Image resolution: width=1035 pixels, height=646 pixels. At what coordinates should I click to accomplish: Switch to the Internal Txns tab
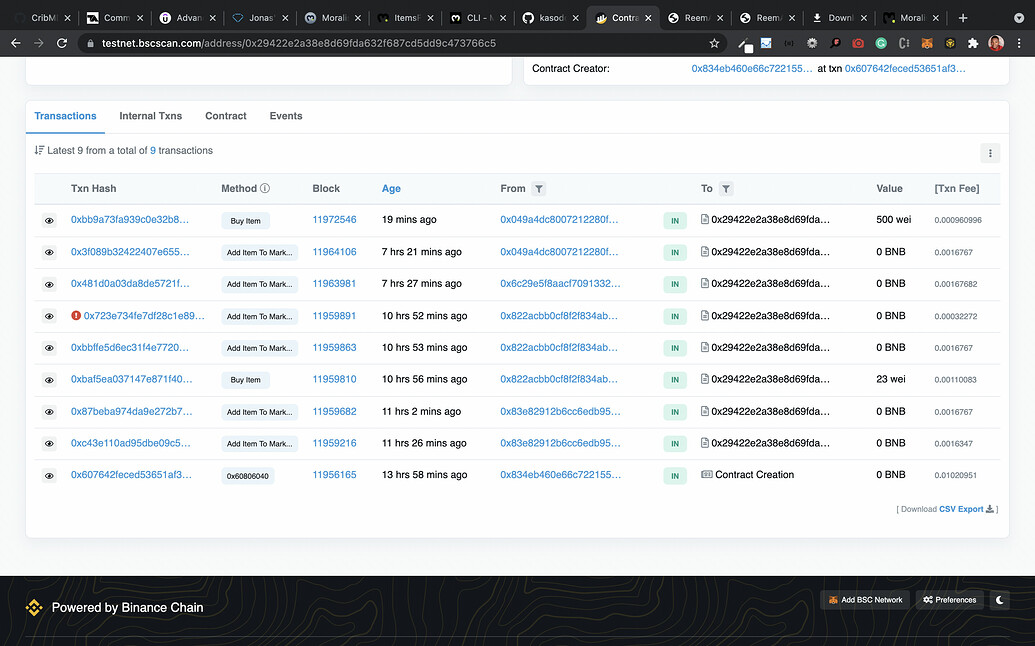click(x=150, y=116)
